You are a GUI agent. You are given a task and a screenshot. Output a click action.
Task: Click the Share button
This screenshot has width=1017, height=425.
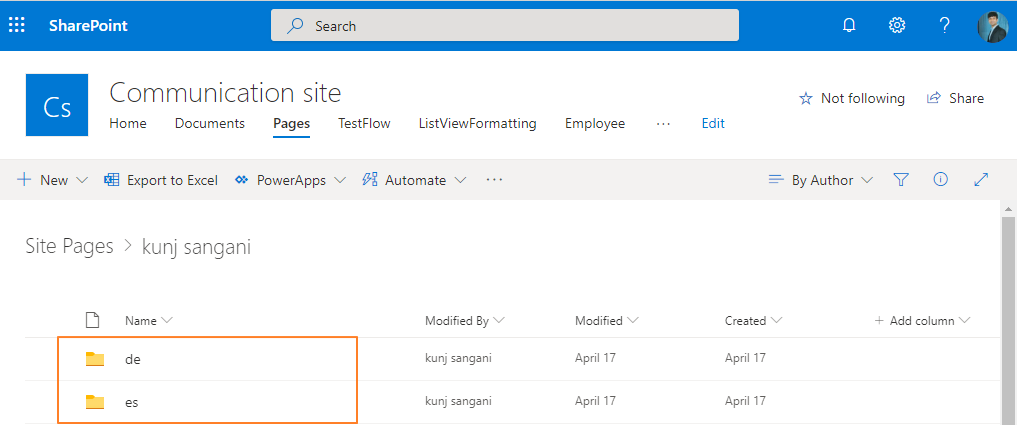click(955, 98)
